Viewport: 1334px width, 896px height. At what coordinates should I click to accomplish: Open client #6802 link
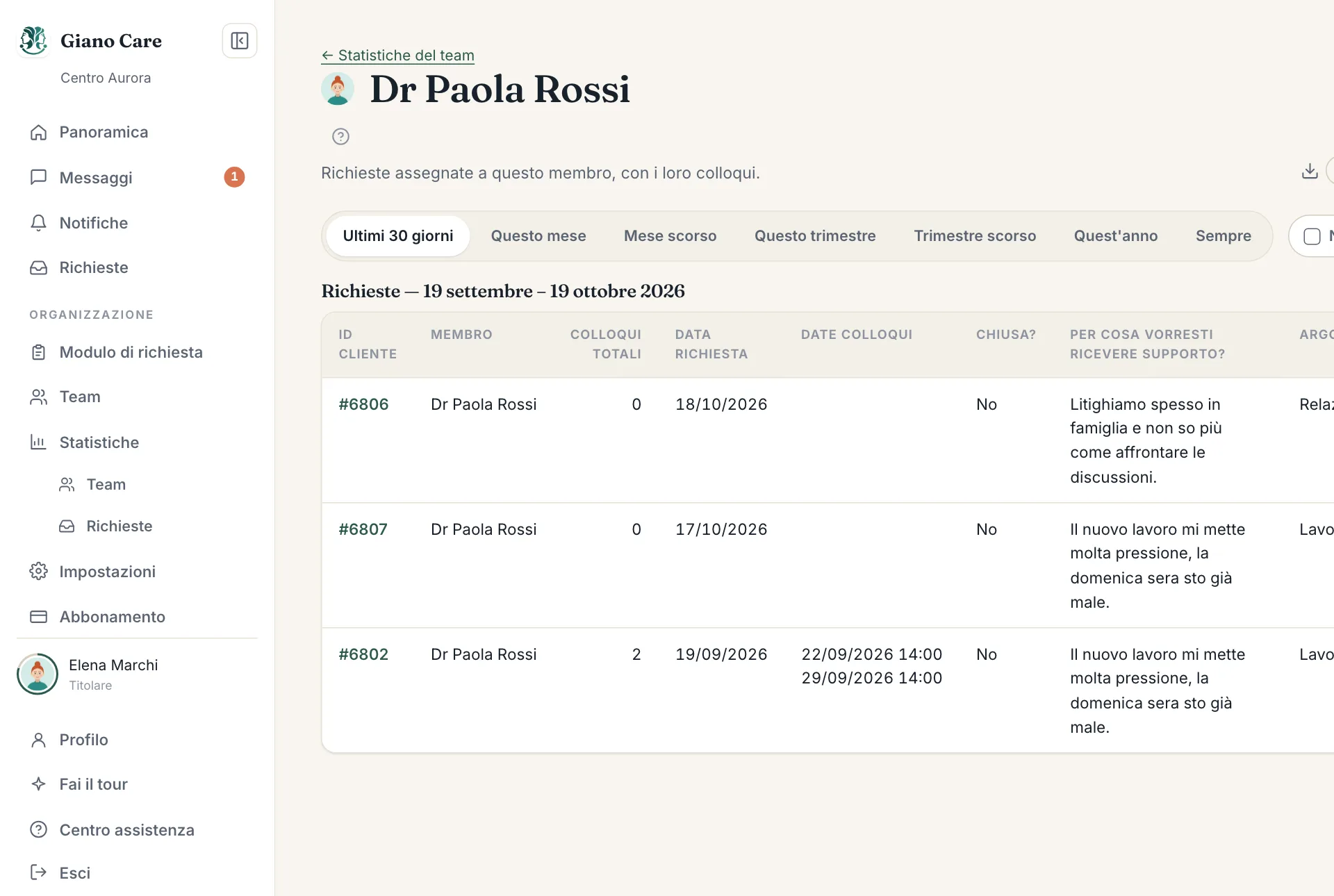click(363, 654)
